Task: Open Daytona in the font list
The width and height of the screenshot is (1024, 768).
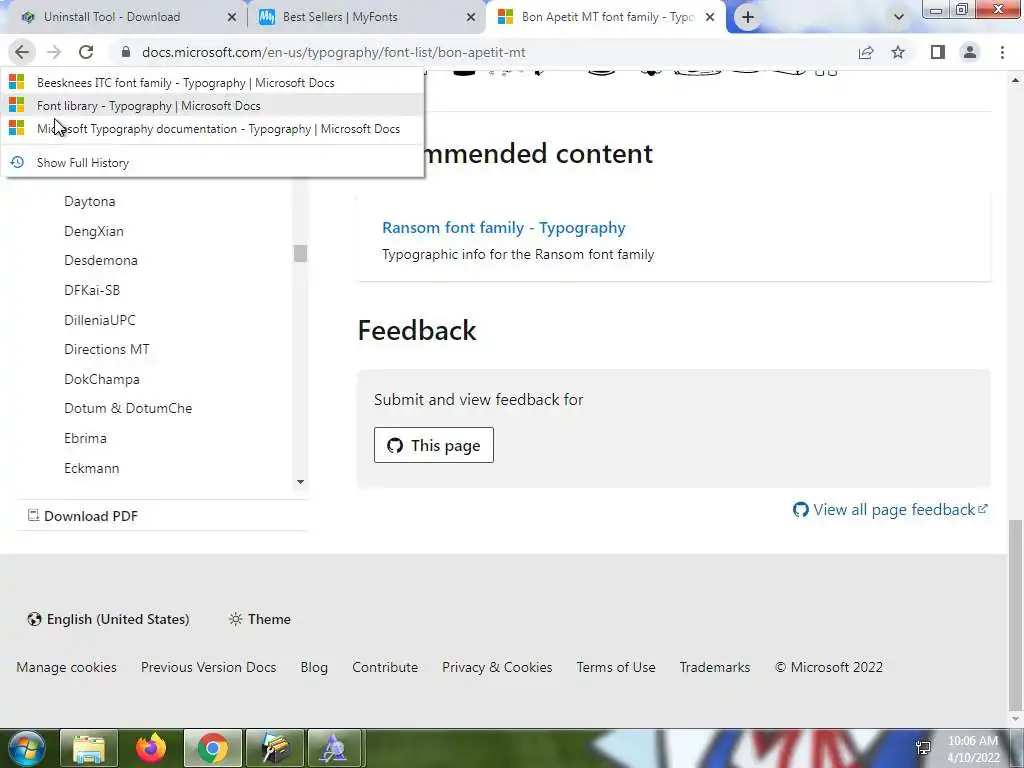Action: pyautogui.click(x=89, y=201)
